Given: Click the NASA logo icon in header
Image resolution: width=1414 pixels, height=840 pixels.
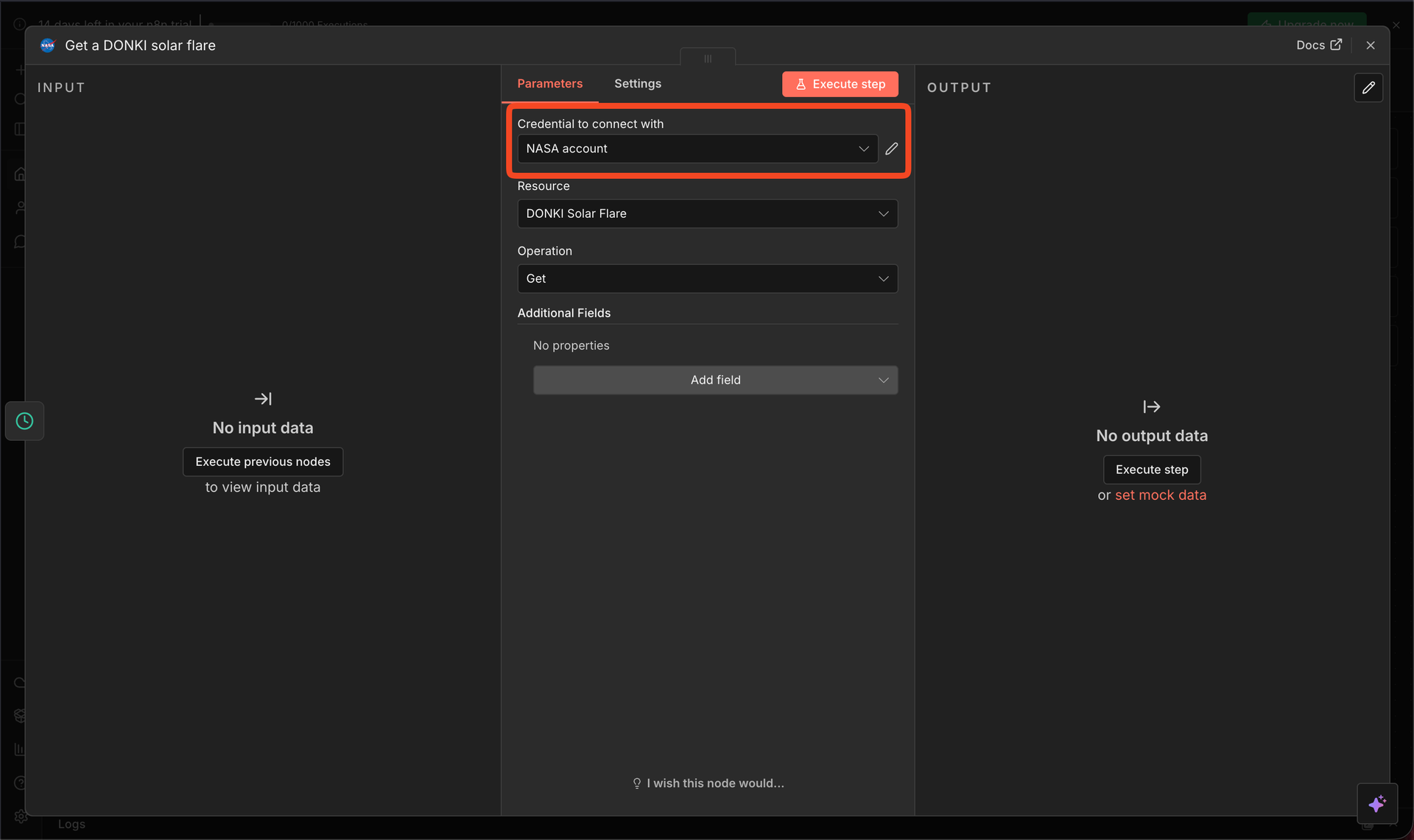Looking at the screenshot, I should [x=48, y=46].
